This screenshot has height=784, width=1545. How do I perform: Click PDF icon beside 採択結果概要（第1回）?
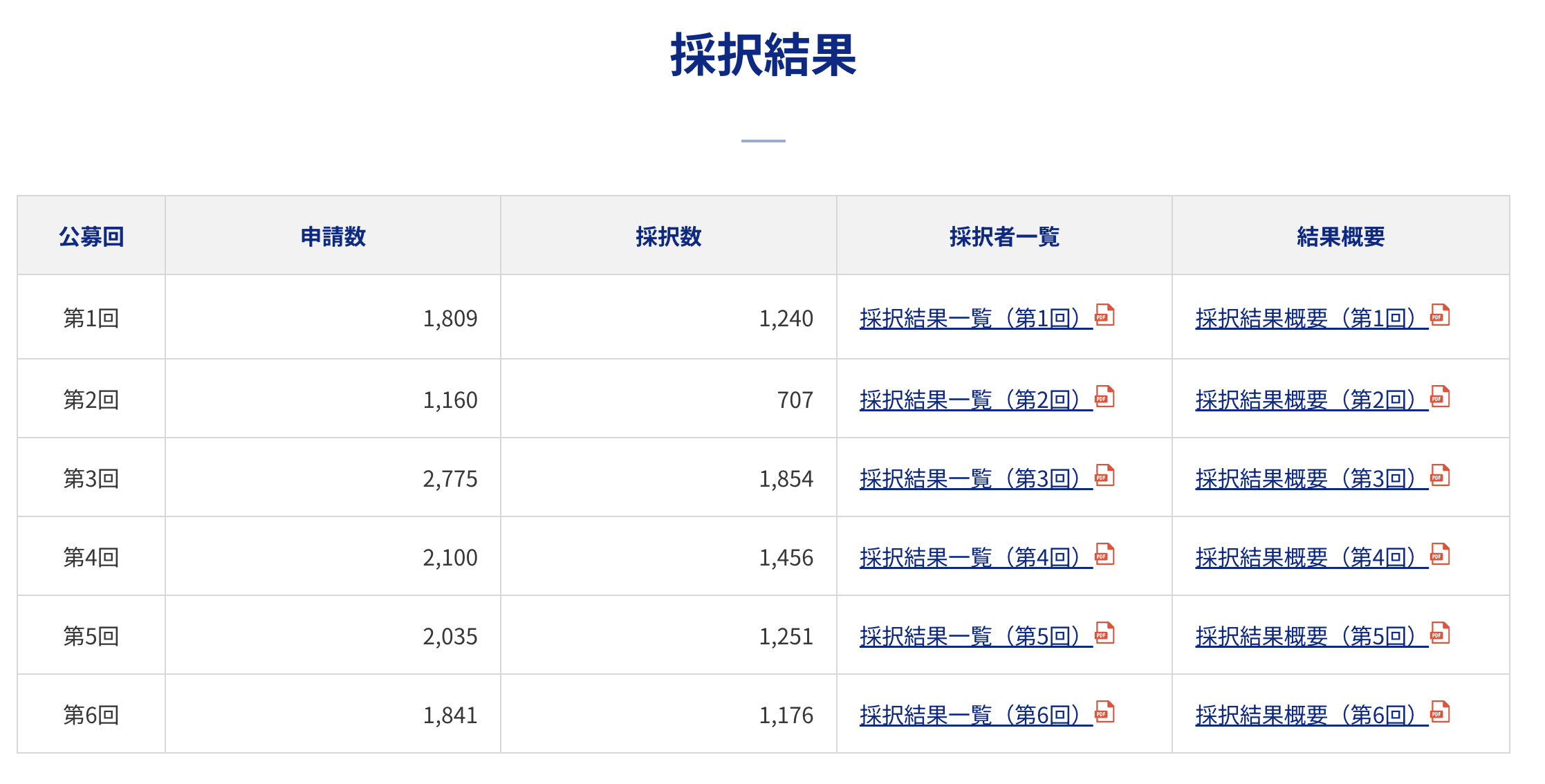pyautogui.click(x=1440, y=315)
